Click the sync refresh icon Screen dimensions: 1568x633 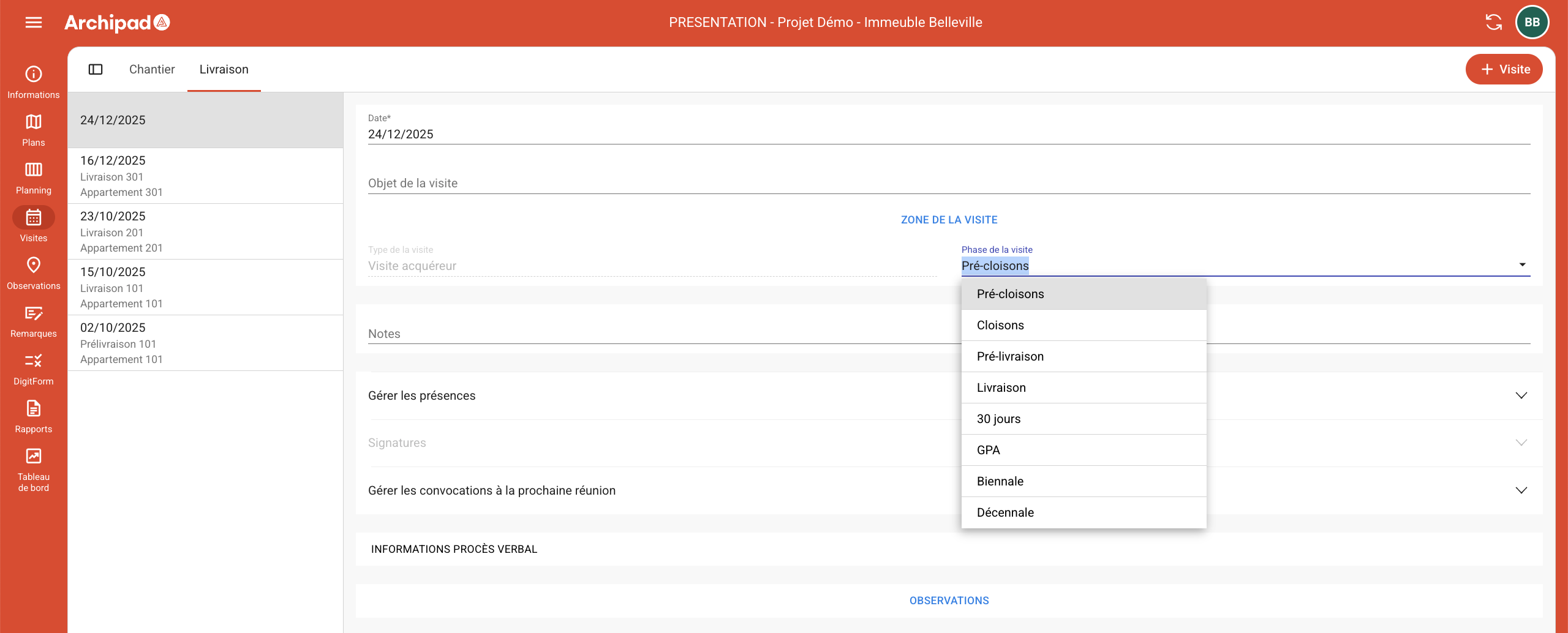tap(1494, 23)
